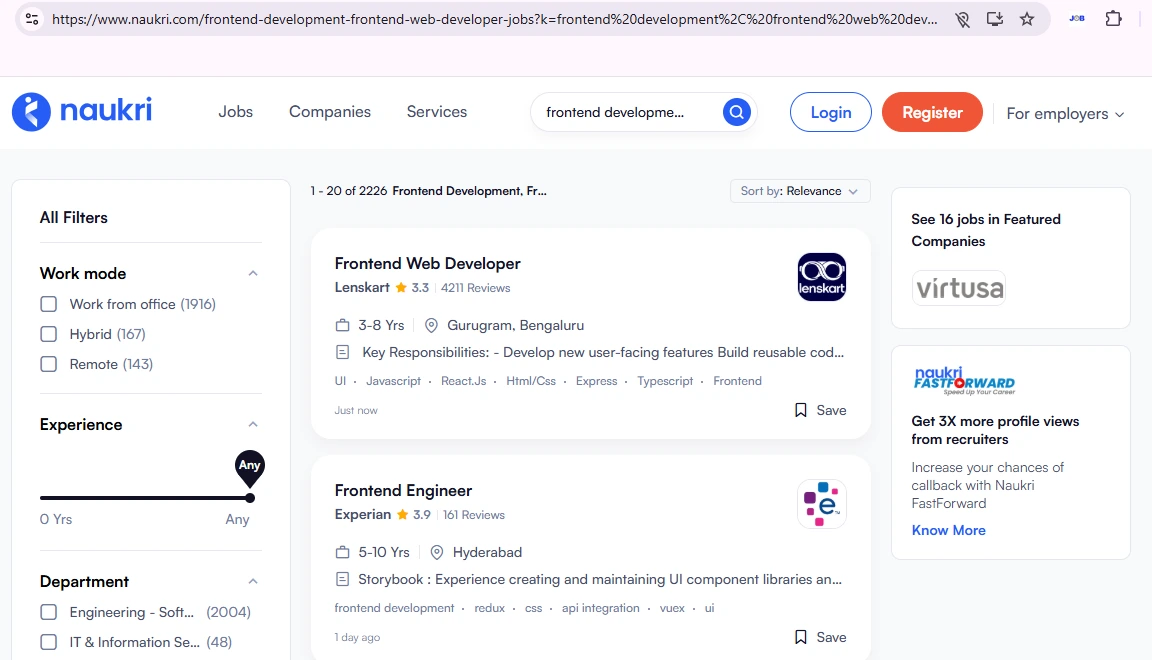Check the Work from office filter
This screenshot has height=660, width=1152.
(49, 304)
